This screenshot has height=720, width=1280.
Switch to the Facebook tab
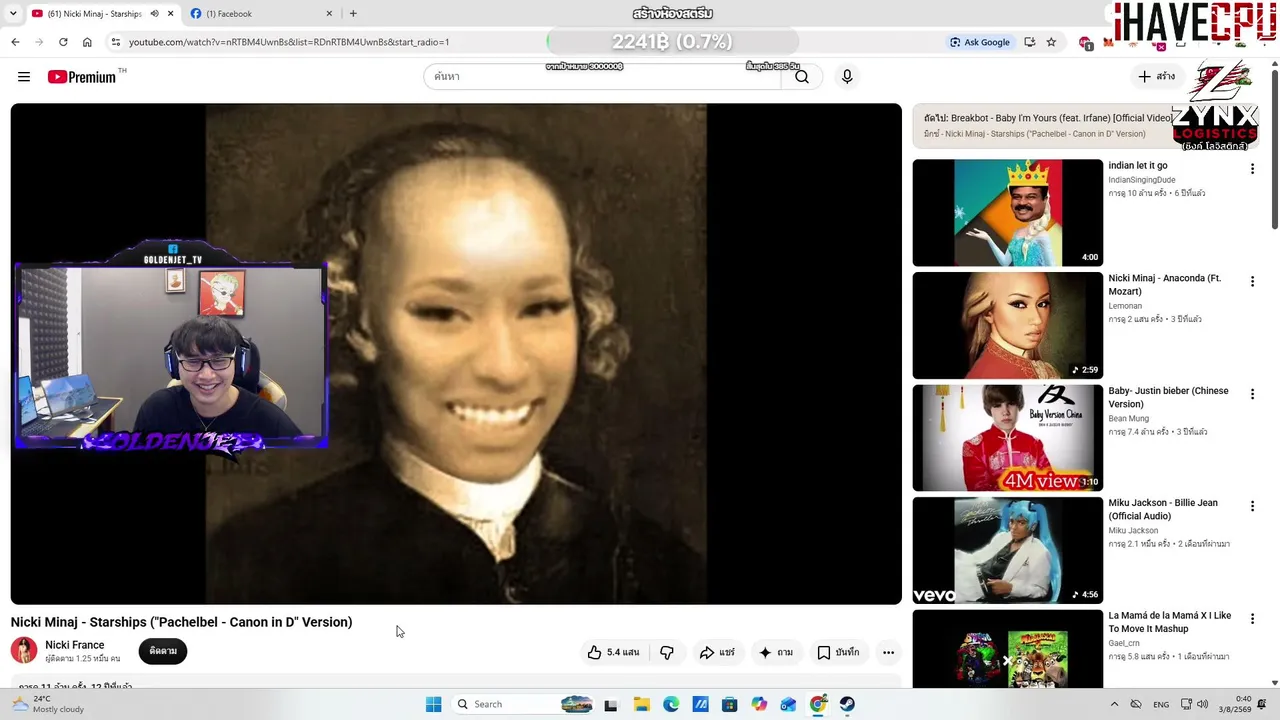tap(262, 14)
